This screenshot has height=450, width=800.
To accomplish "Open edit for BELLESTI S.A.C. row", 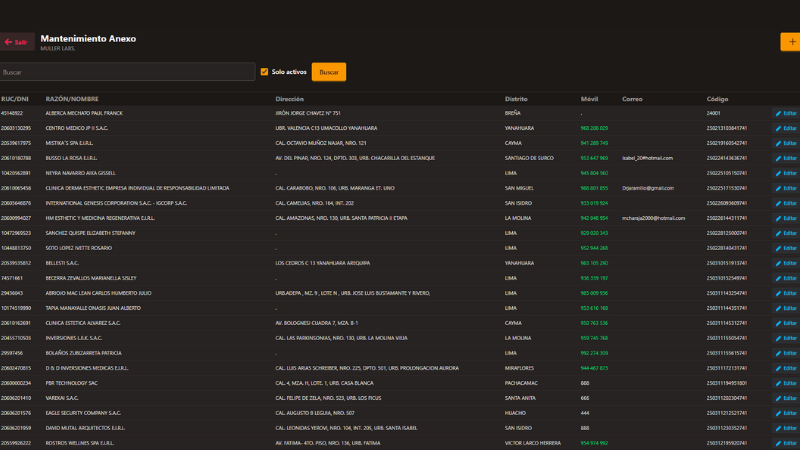I will 786,263.
